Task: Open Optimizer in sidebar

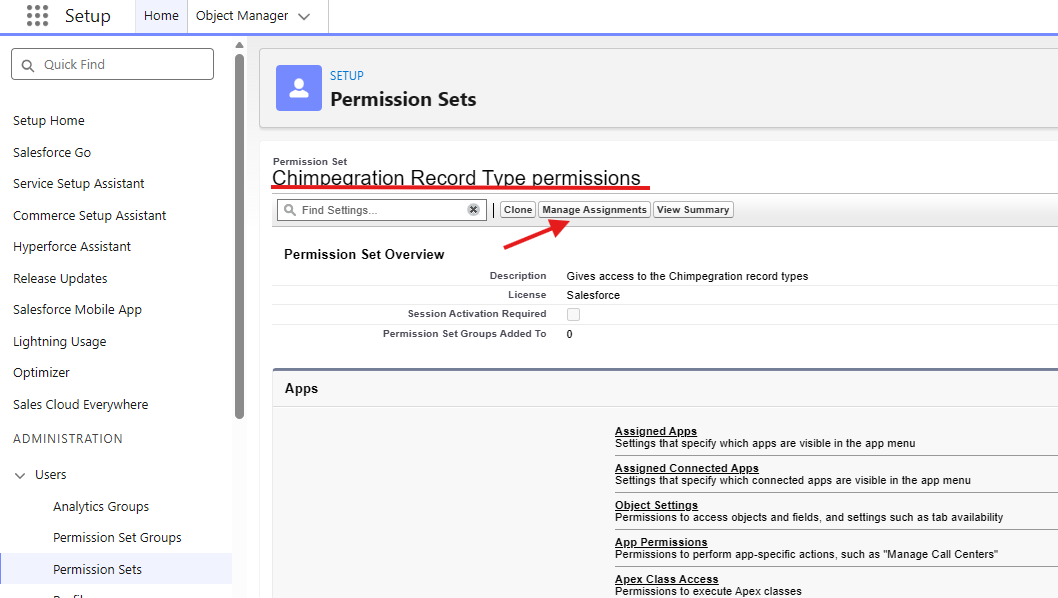Action: click(x=41, y=373)
